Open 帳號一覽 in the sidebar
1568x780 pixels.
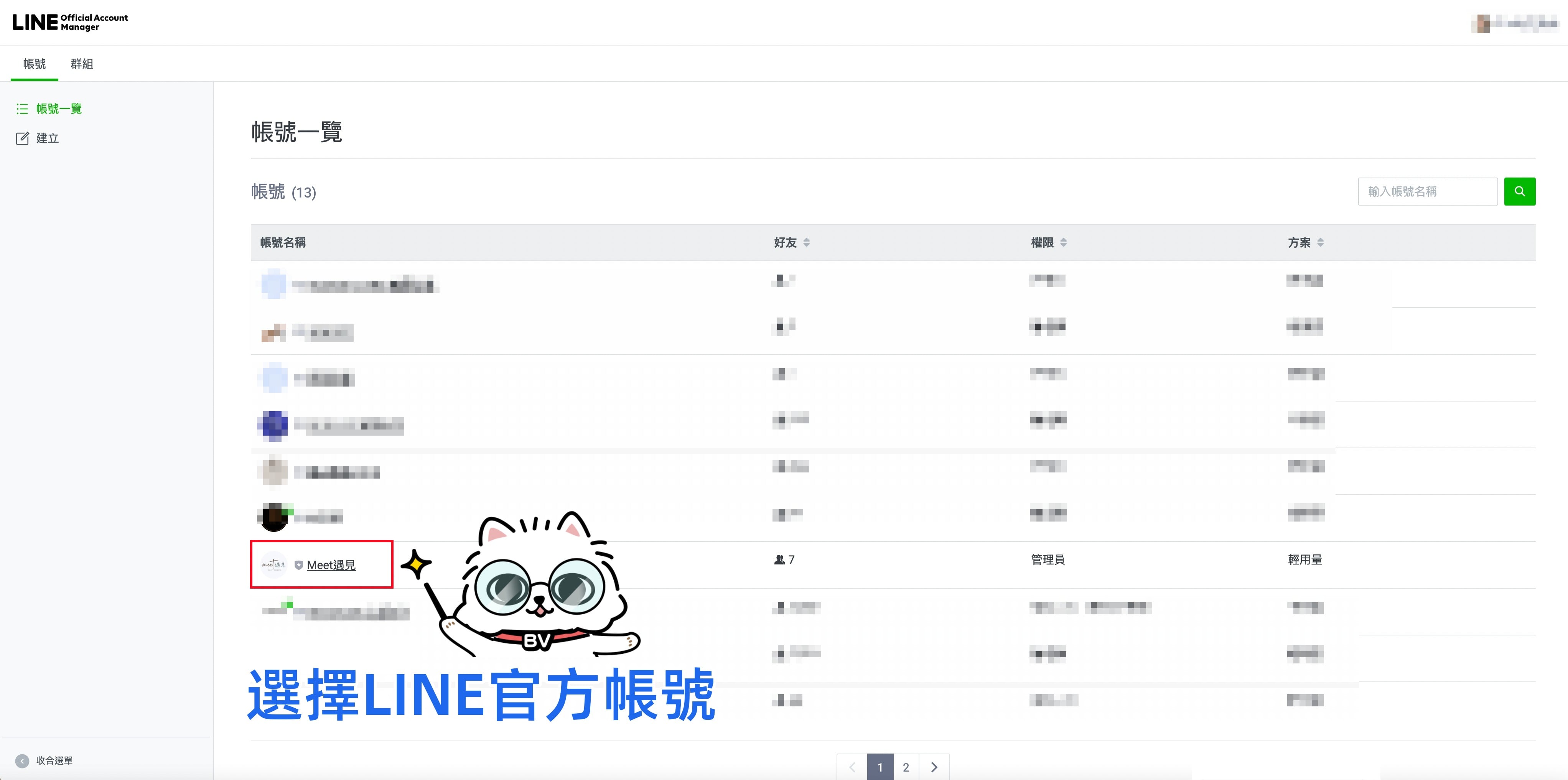pos(58,109)
